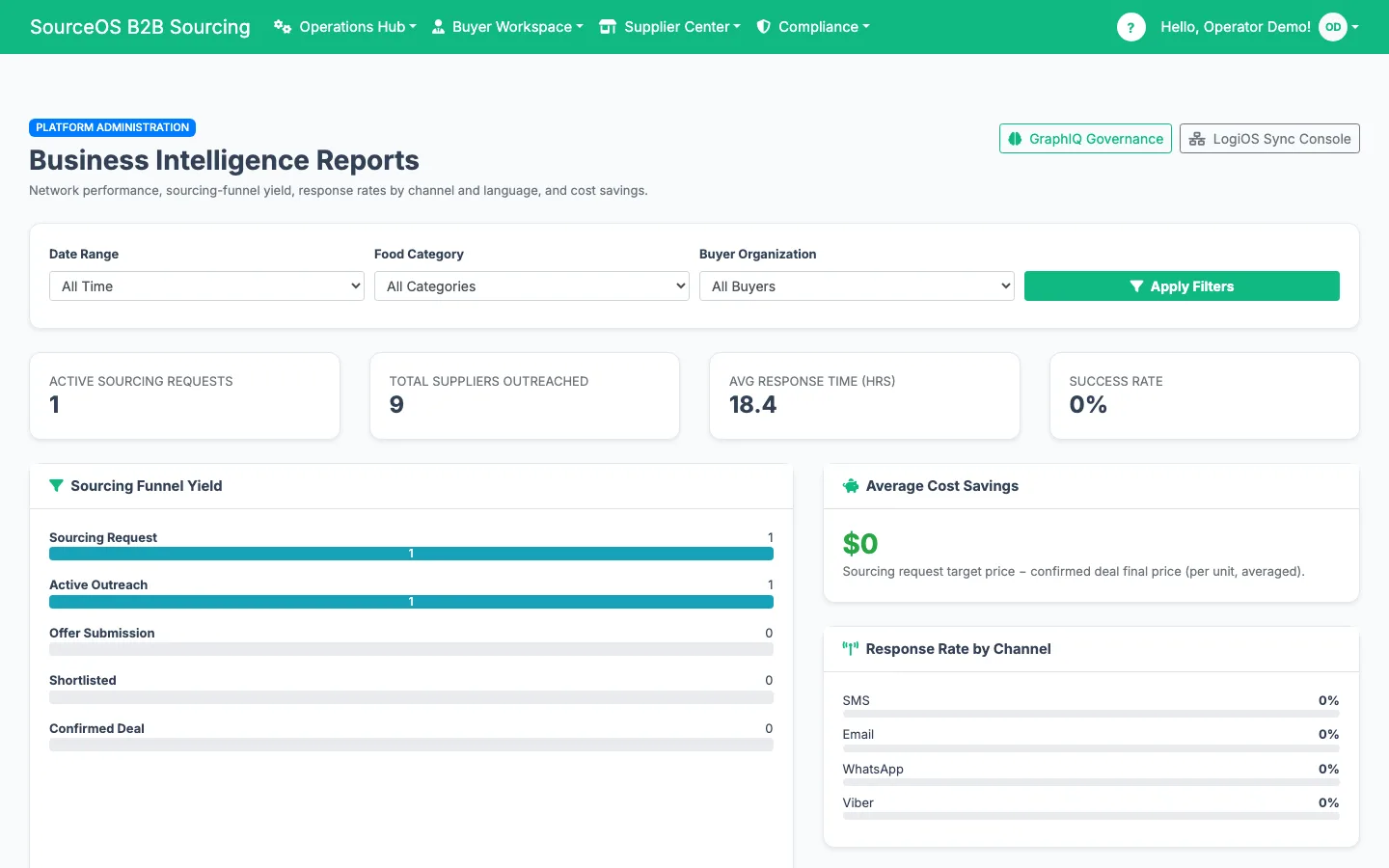Click the Active Sourcing Requests card
The width and height of the screenshot is (1389, 868).
184,395
